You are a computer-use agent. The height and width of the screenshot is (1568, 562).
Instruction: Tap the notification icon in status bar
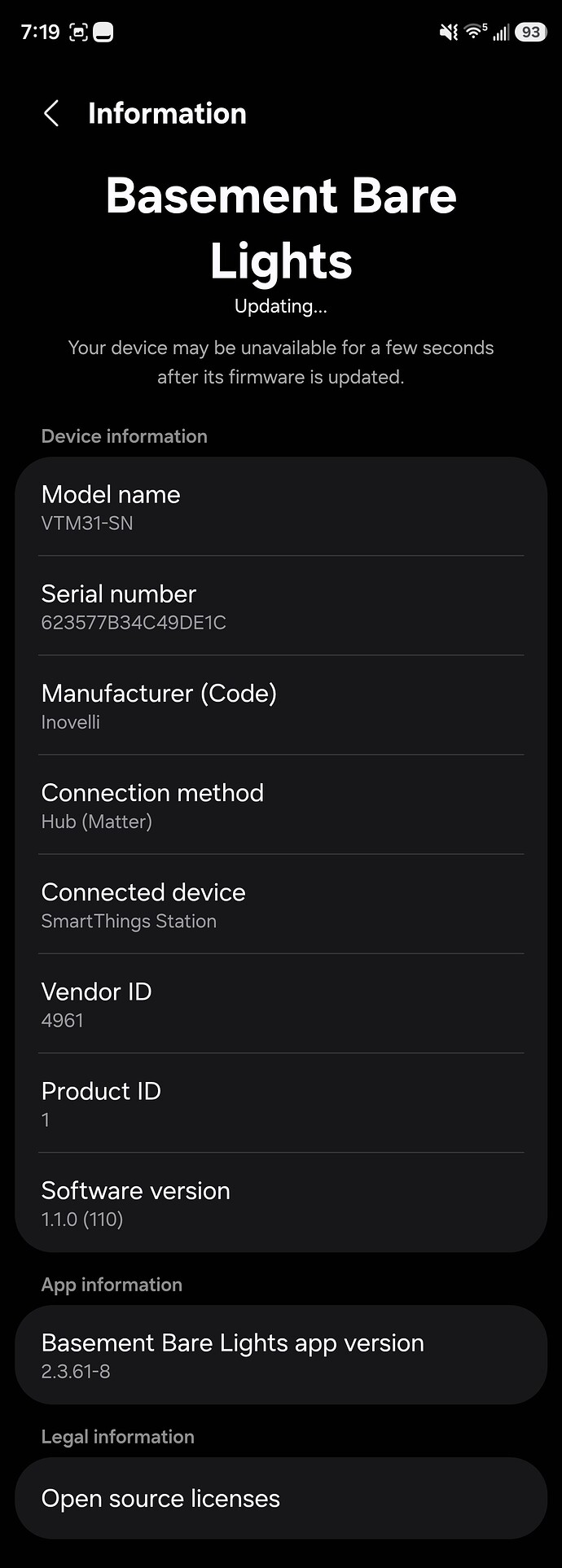(105, 31)
